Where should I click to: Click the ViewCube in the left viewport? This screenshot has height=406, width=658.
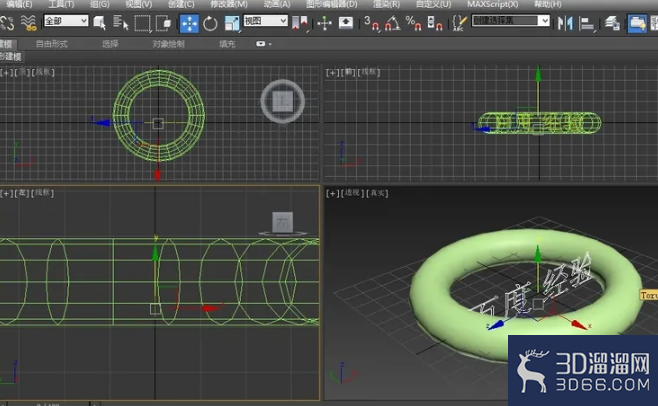pyautogui.click(x=282, y=224)
